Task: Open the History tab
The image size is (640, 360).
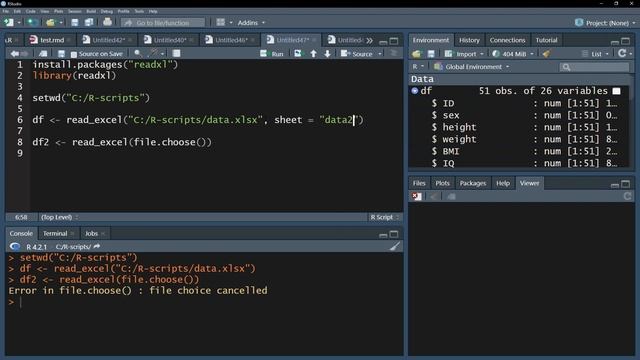Action: [469, 40]
